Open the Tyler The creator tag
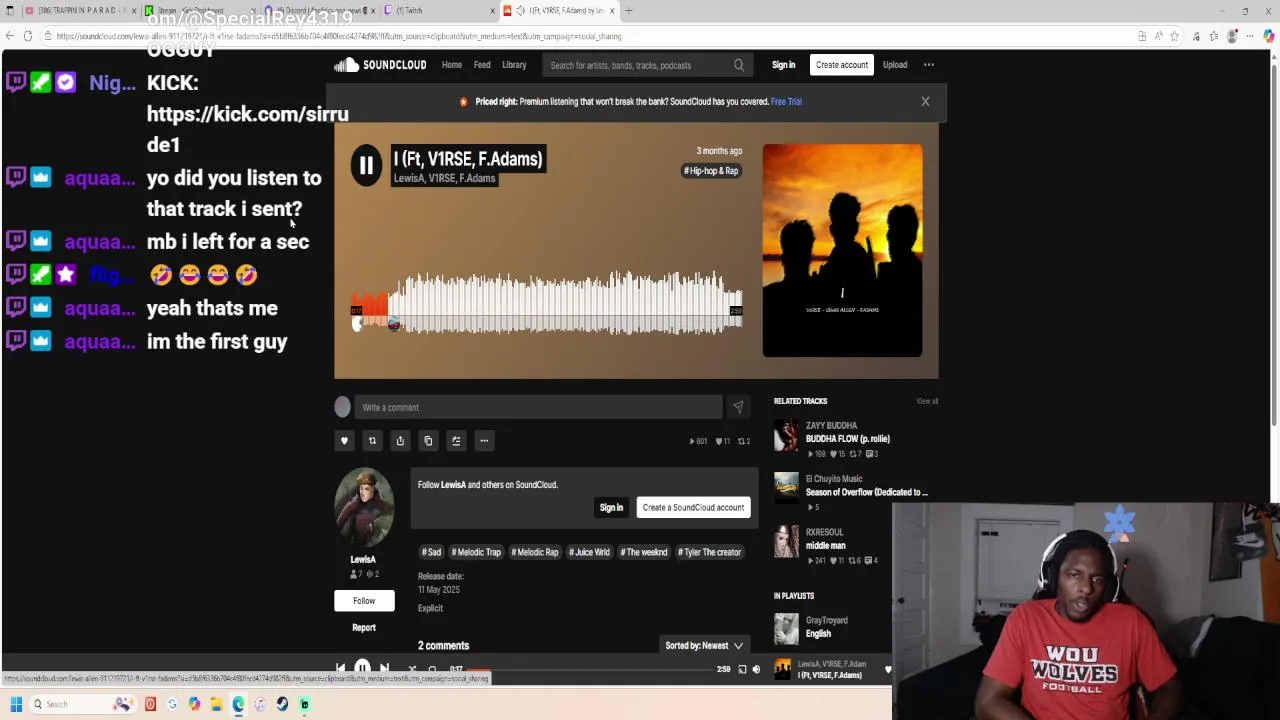Viewport: 1280px width, 720px height. tap(710, 552)
